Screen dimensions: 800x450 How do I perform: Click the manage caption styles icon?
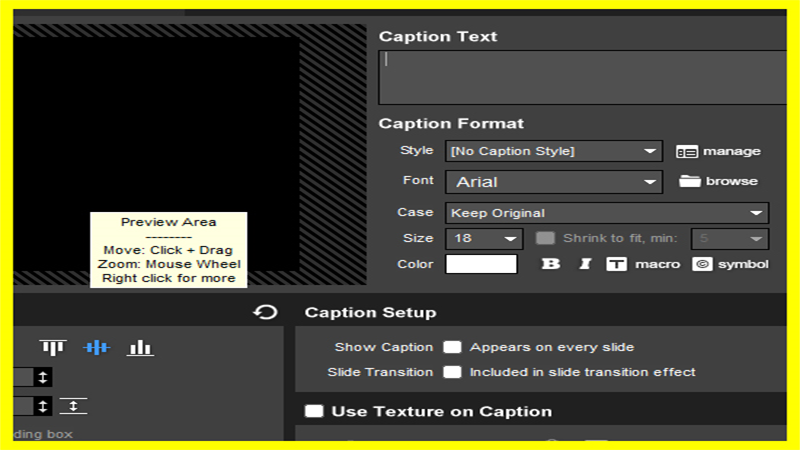[x=686, y=152]
